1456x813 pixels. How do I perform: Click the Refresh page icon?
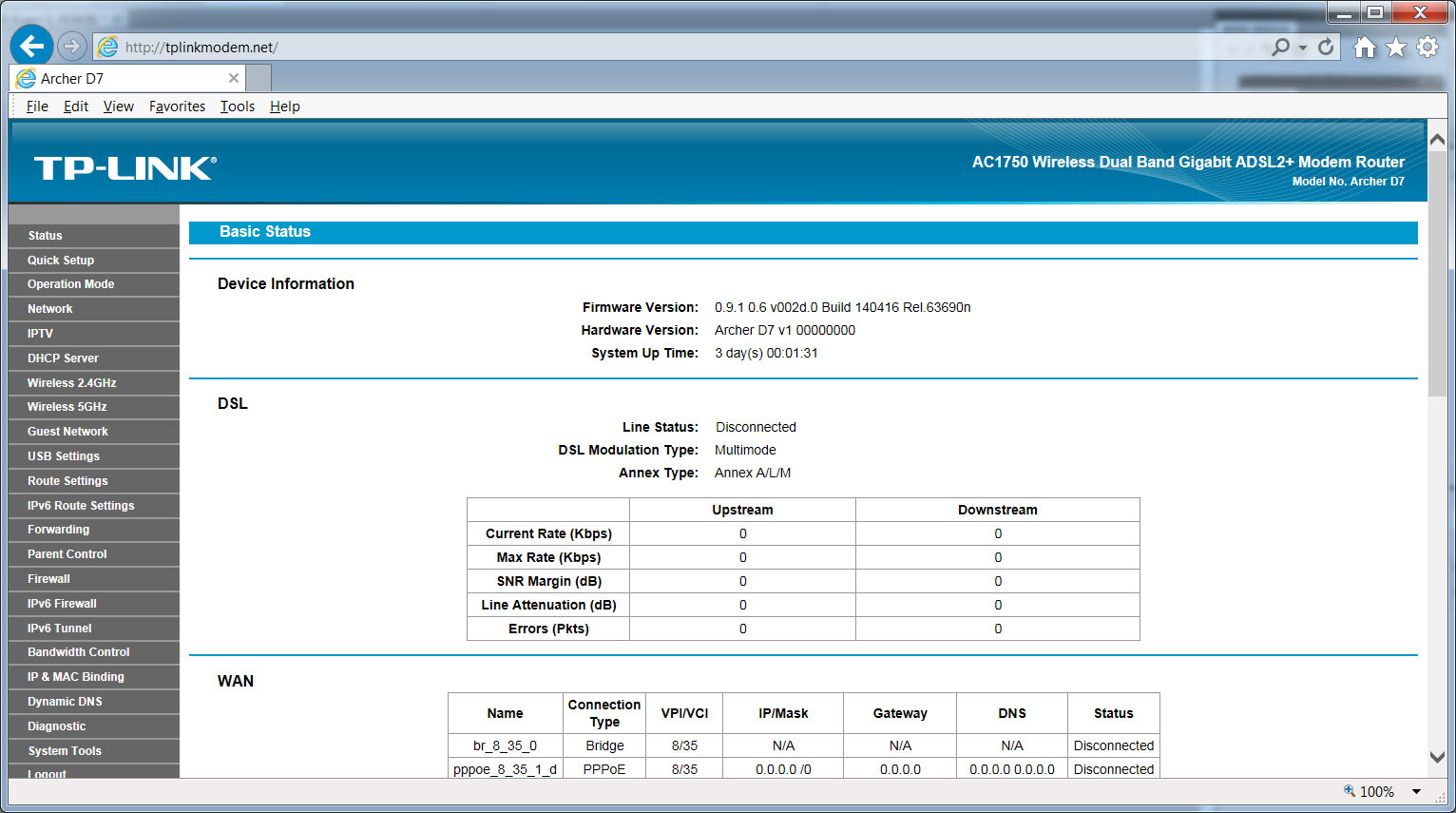click(1326, 47)
